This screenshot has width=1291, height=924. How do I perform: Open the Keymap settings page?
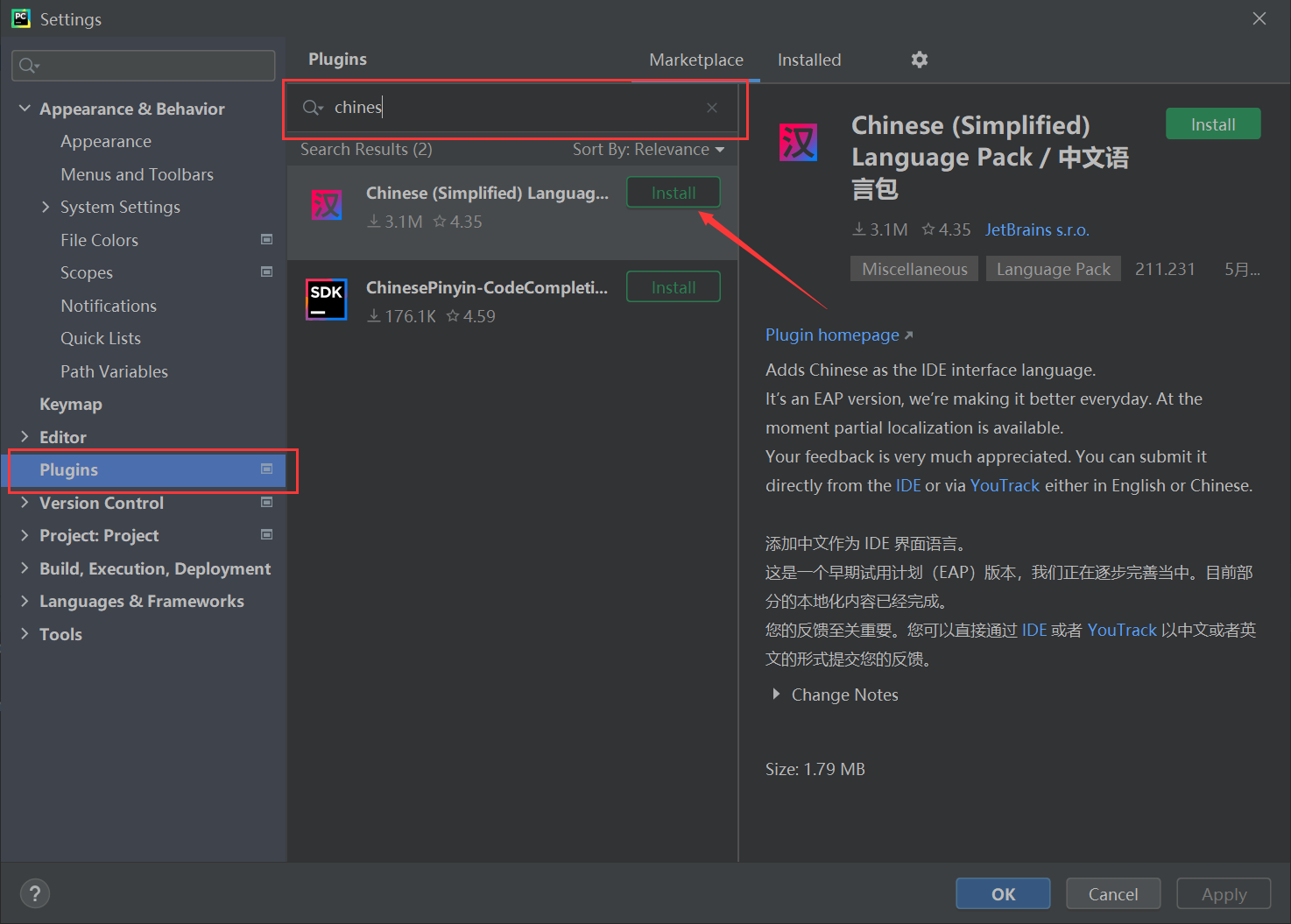[x=71, y=404]
